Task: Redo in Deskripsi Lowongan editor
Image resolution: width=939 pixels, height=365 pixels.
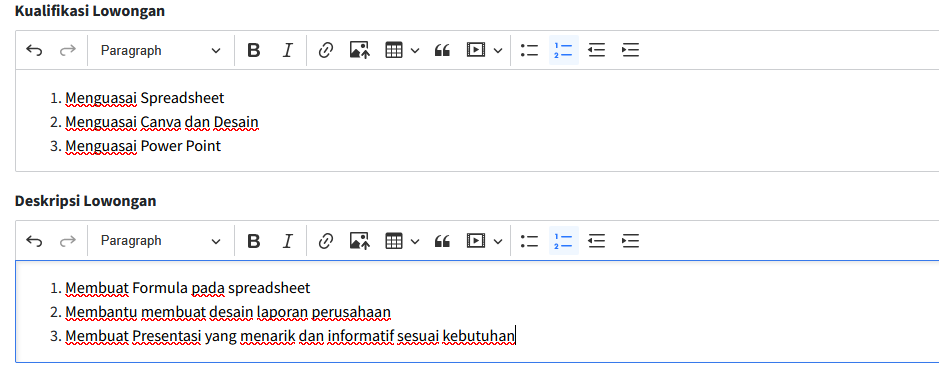Action: pyautogui.click(x=68, y=240)
